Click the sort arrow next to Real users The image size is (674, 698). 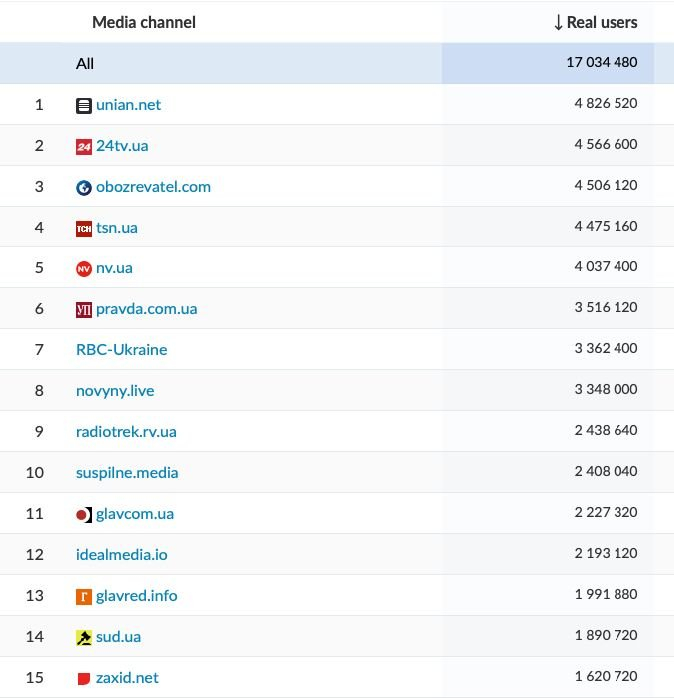tap(558, 22)
